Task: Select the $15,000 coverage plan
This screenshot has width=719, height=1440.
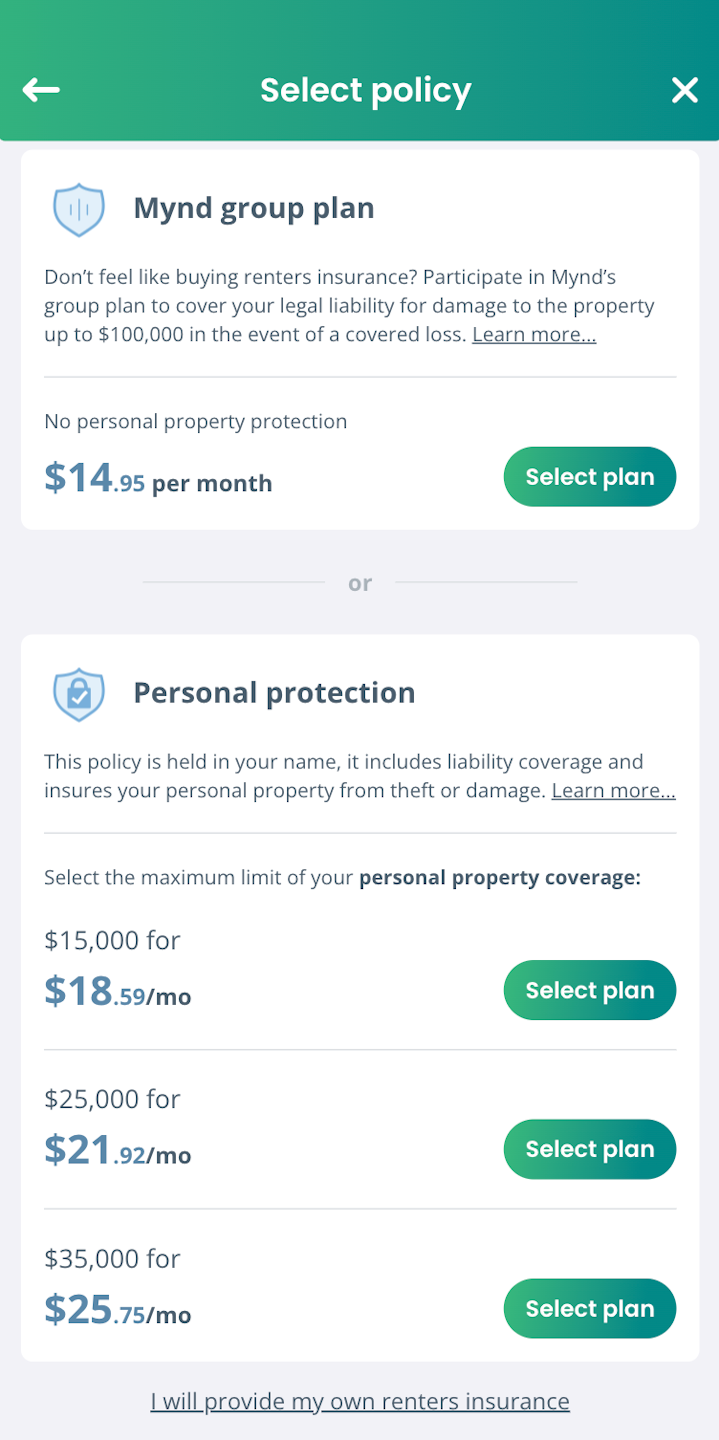Action: pyautogui.click(x=589, y=990)
